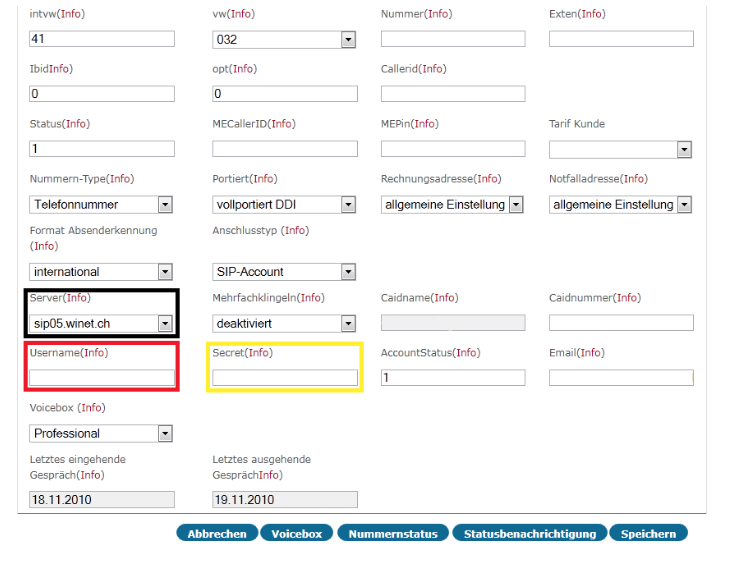Open the vw dropdown showing 032
Image resolution: width=737 pixels, height=563 pixels.
[284, 39]
